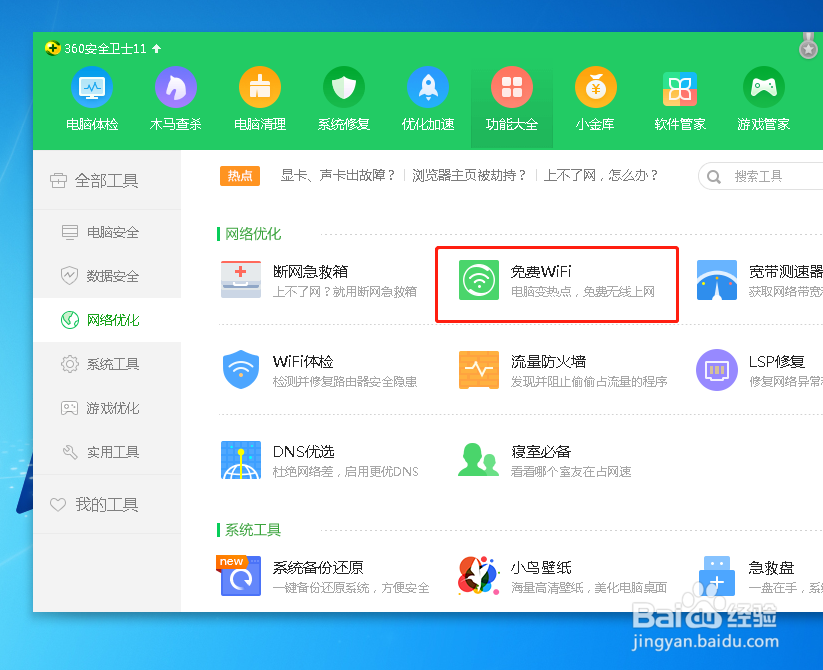The height and width of the screenshot is (670, 823).
Task: Open 软件管家 colorful icon
Action: [680, 88]
